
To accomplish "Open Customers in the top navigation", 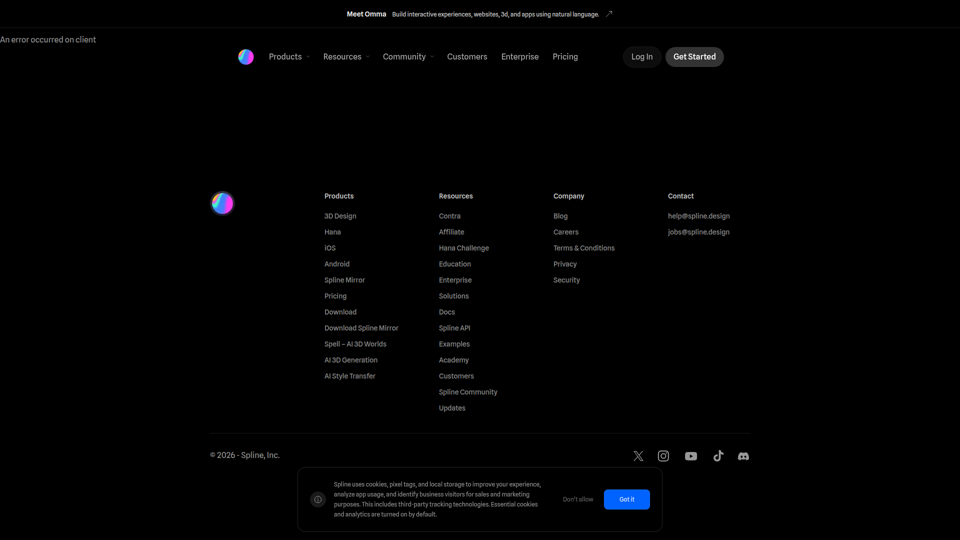I will pos(467,57).
